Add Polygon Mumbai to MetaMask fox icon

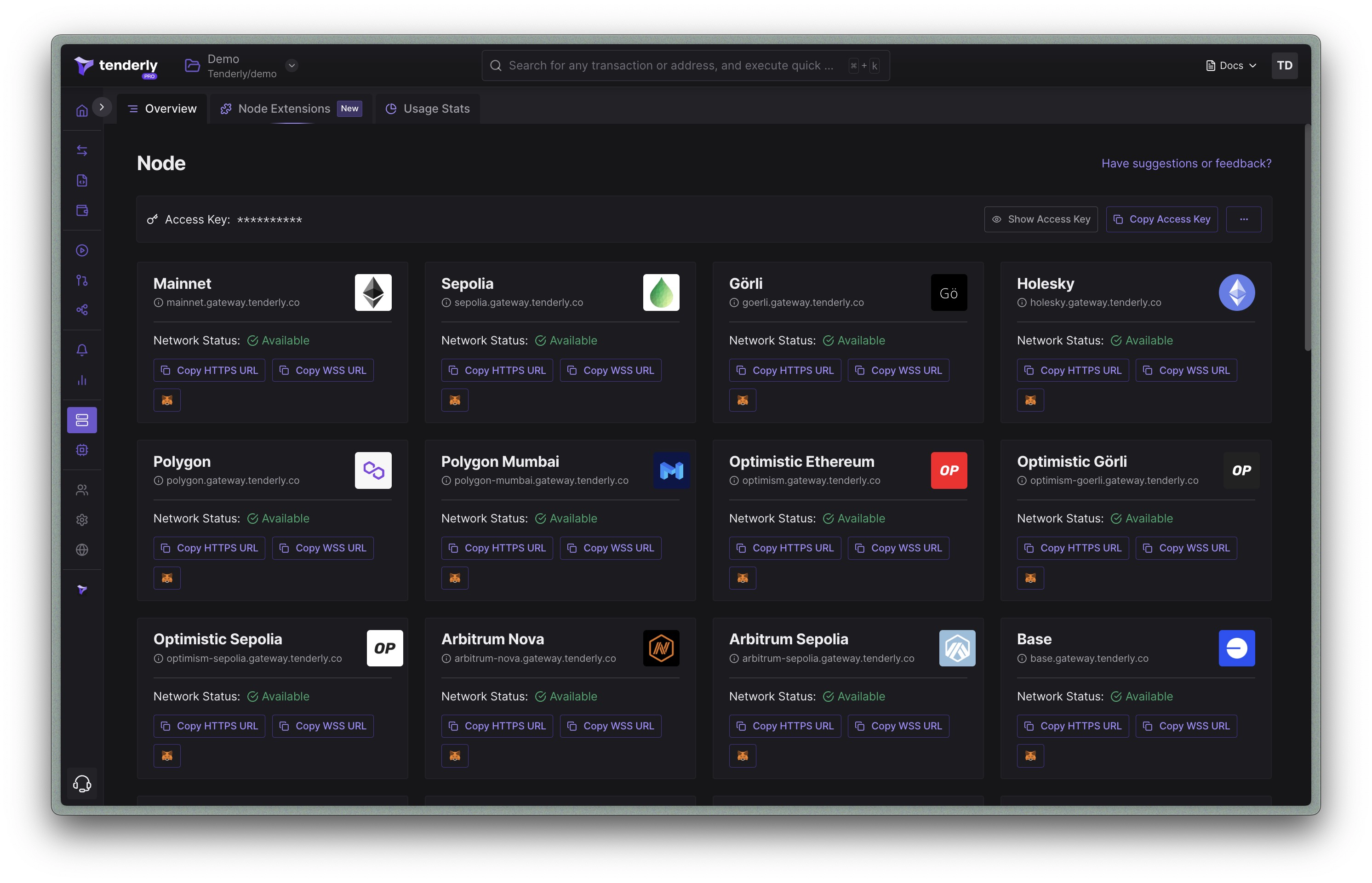[x=454, y=578]
